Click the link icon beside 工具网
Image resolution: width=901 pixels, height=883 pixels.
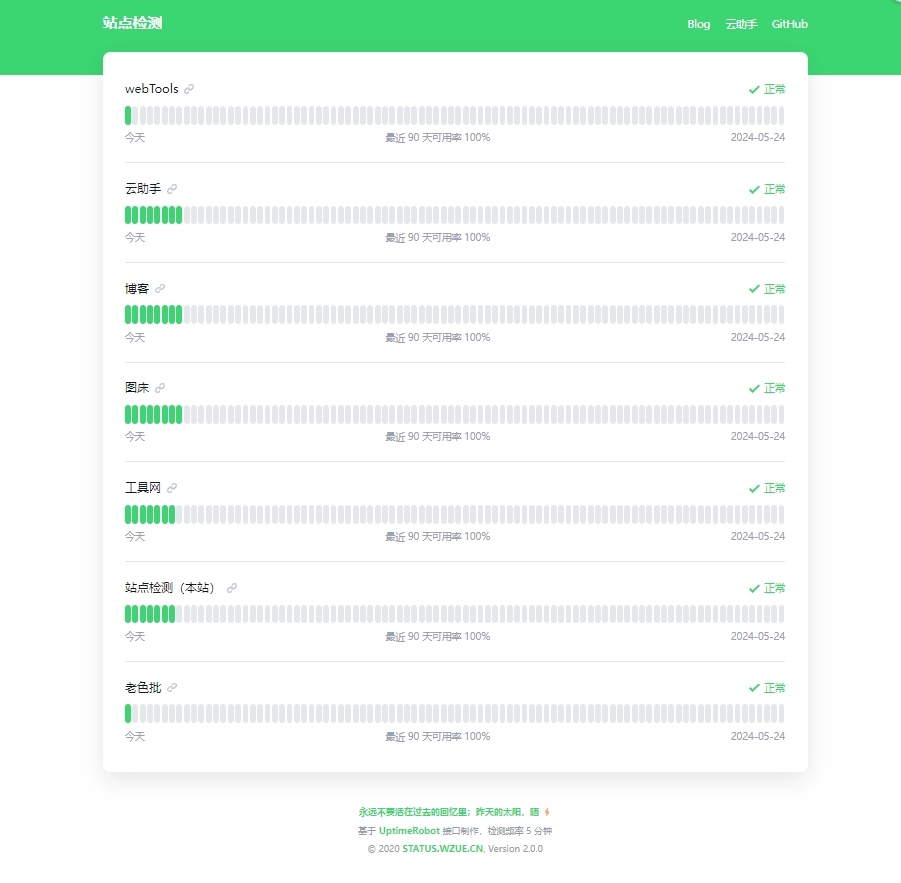click(x=172, y=488)
